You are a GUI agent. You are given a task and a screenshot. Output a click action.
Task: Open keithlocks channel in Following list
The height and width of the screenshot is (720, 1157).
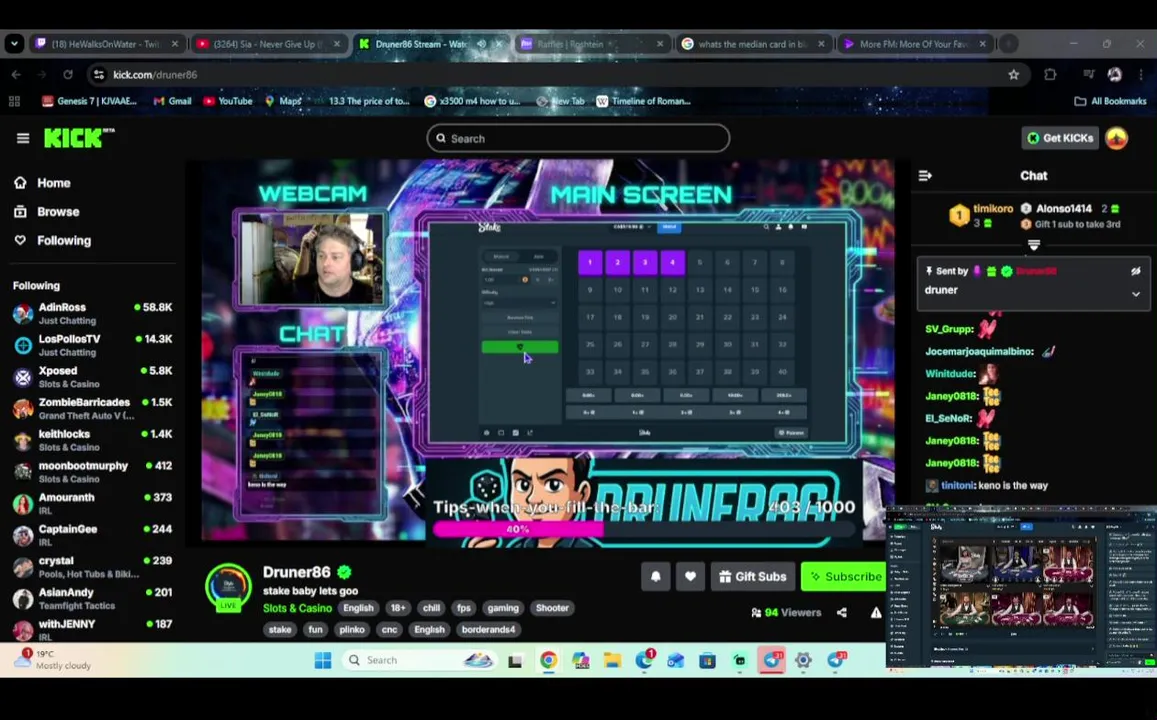pyautogui.click(x=92, y=440)
